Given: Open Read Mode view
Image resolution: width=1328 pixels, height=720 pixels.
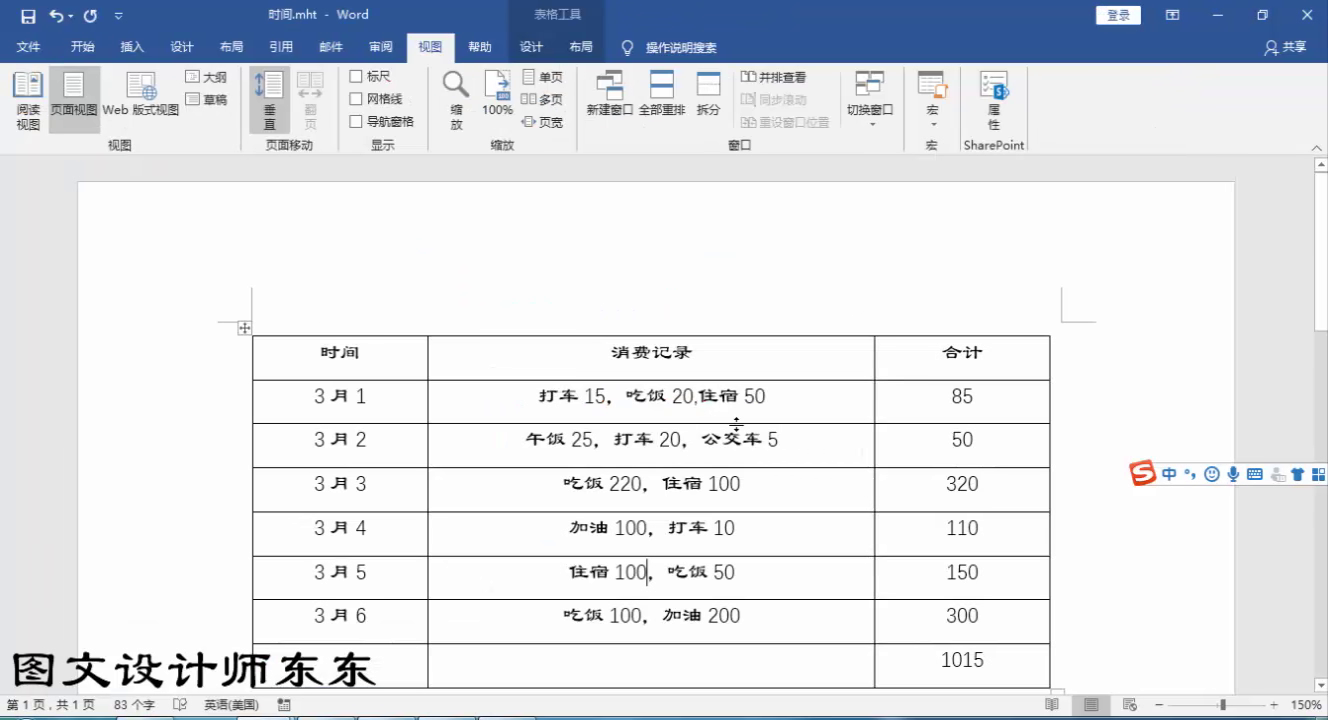Looking at the screenshot, I should [x=28, y=101].
